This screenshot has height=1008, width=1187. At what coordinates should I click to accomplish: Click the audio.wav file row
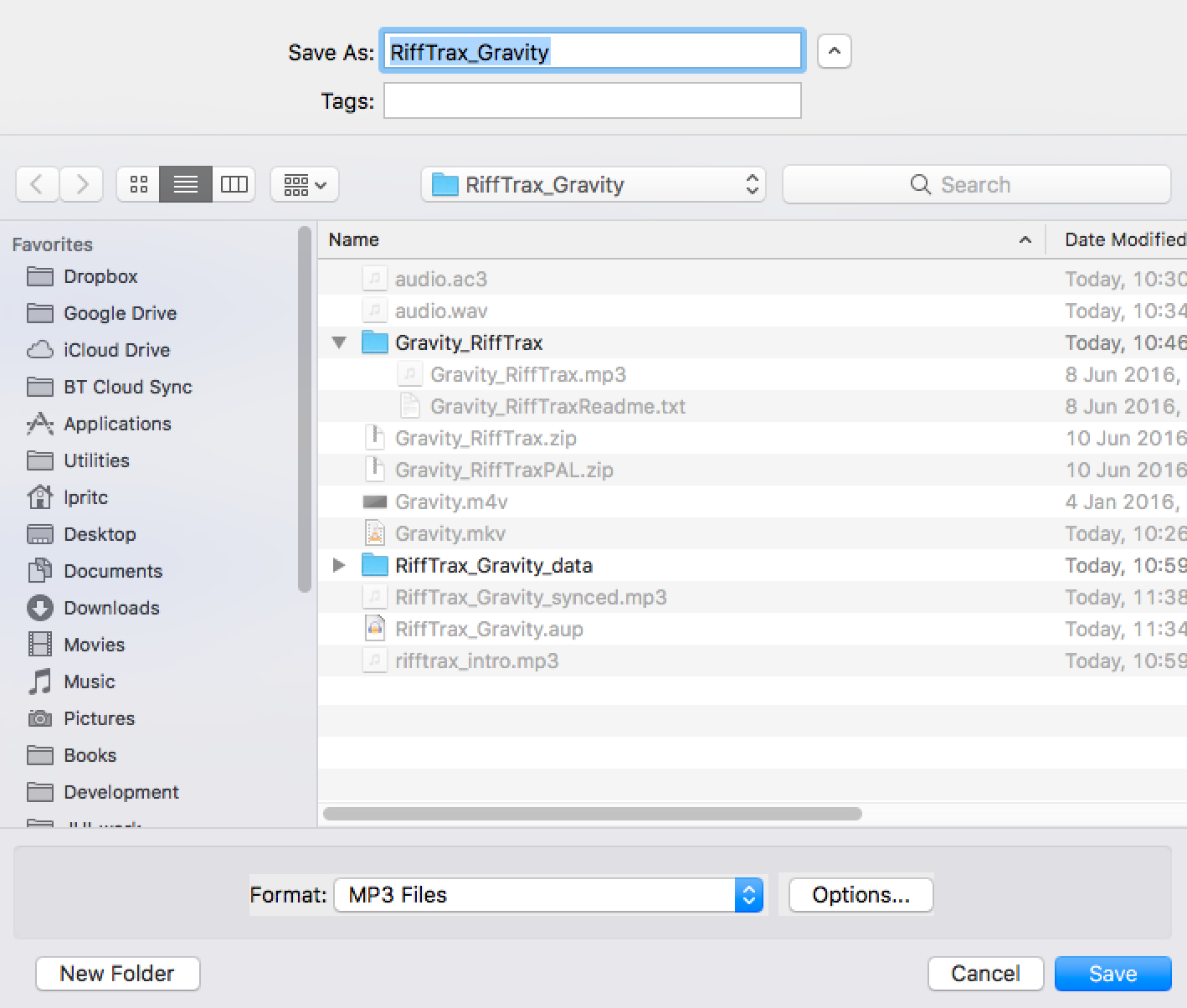point(753,311)
